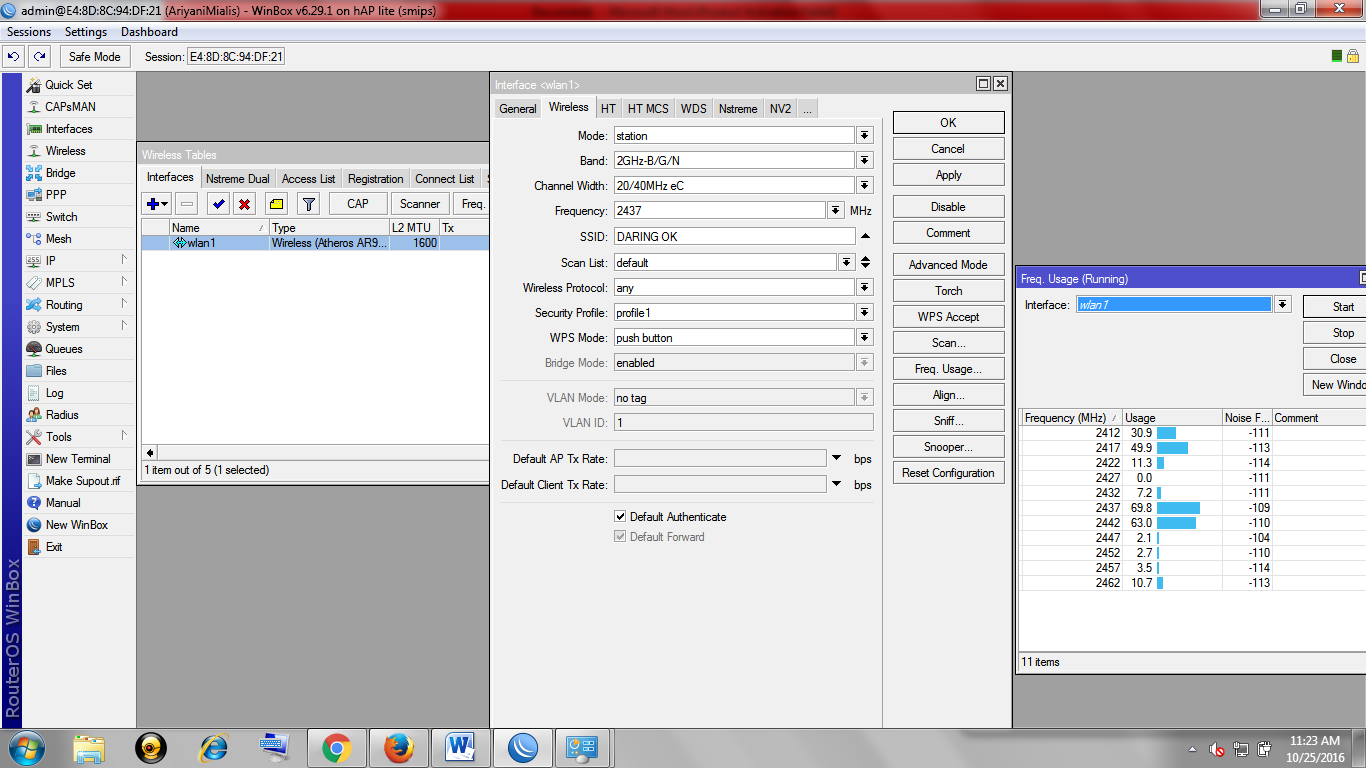1366x768 pixels.
Task: Open the Band dropdown
Action: 864,160
